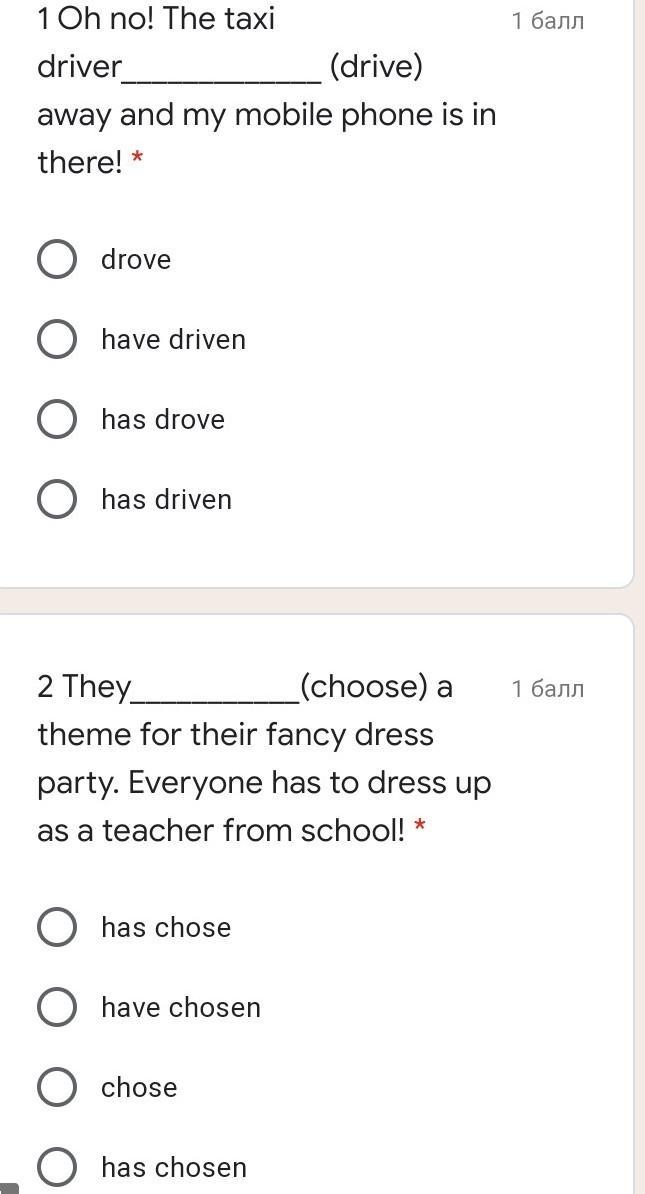Click the '1 балл' label of question 2
The height and width of the screenshot is (1194, 645).
(547, 689)
